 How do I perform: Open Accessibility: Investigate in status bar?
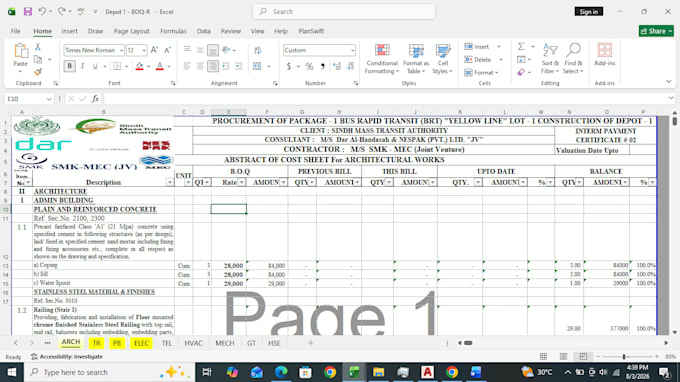point(67,356)
